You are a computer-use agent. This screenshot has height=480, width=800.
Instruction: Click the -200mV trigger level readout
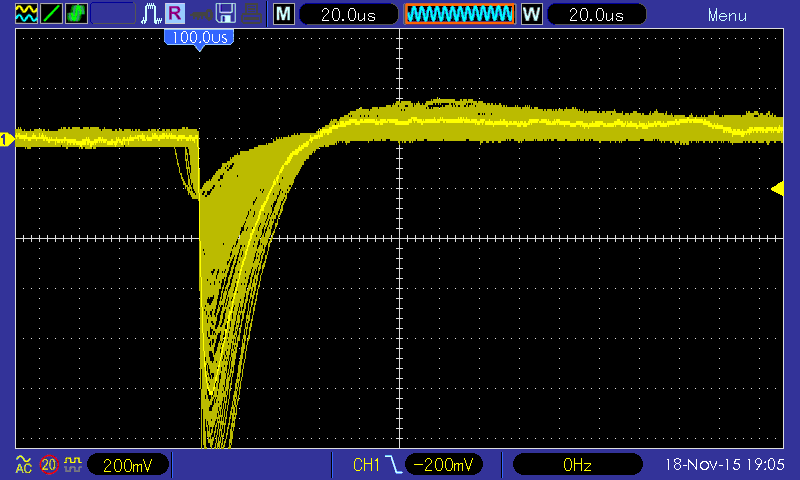point(443,465)
